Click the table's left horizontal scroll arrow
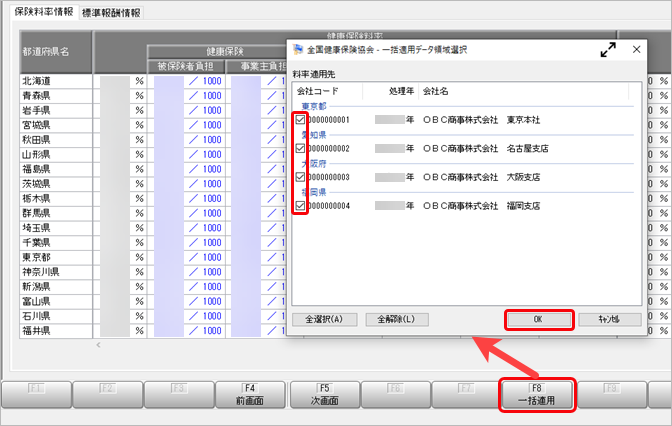 pos(99,345)
